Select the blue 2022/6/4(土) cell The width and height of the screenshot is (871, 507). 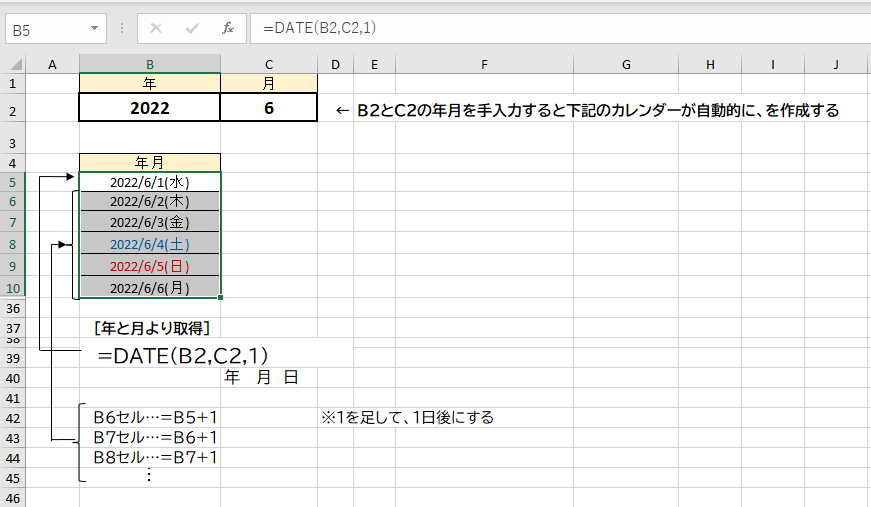(x=149, y=244)
